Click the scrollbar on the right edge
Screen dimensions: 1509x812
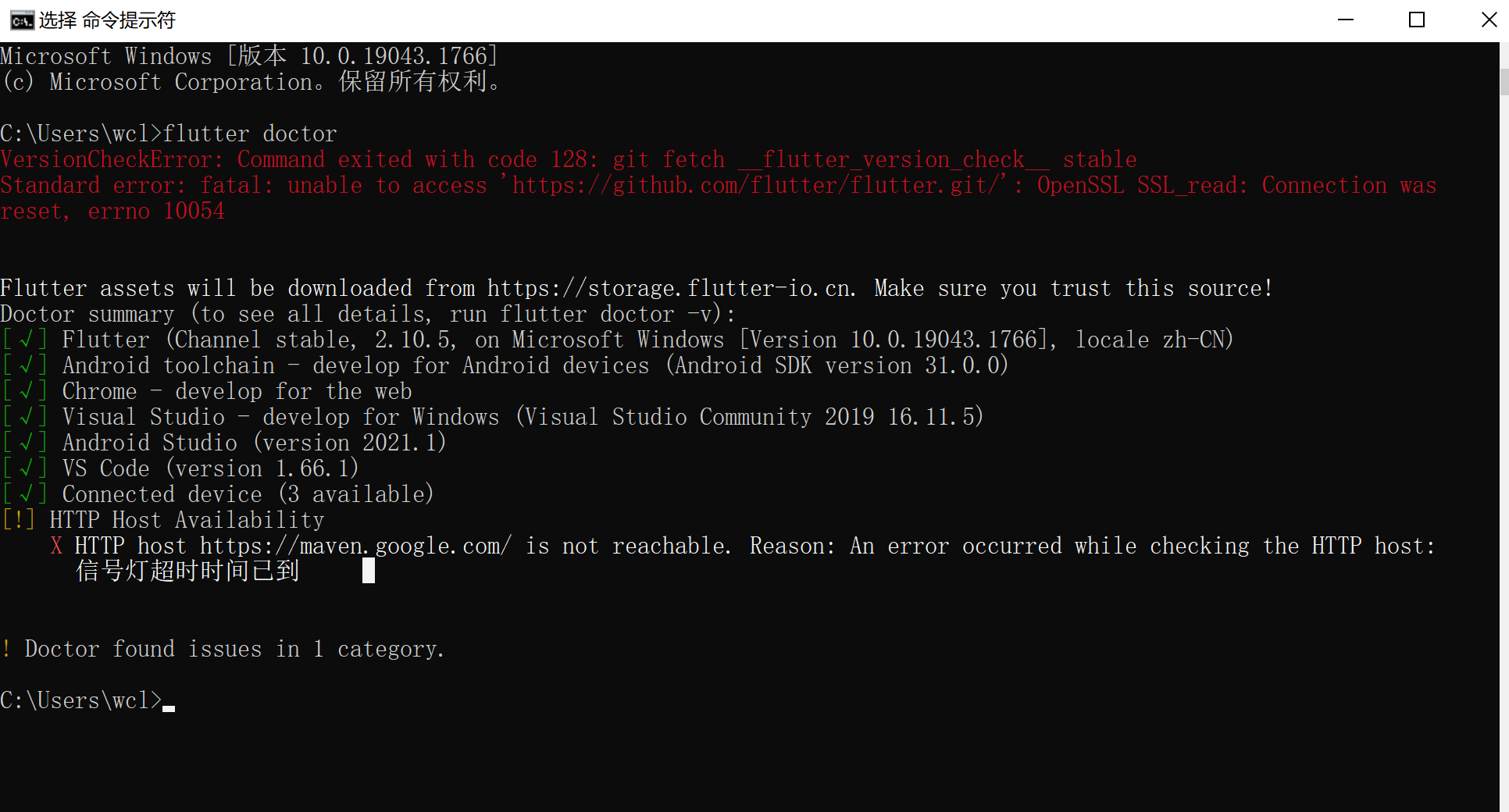tap(1503, 82)
